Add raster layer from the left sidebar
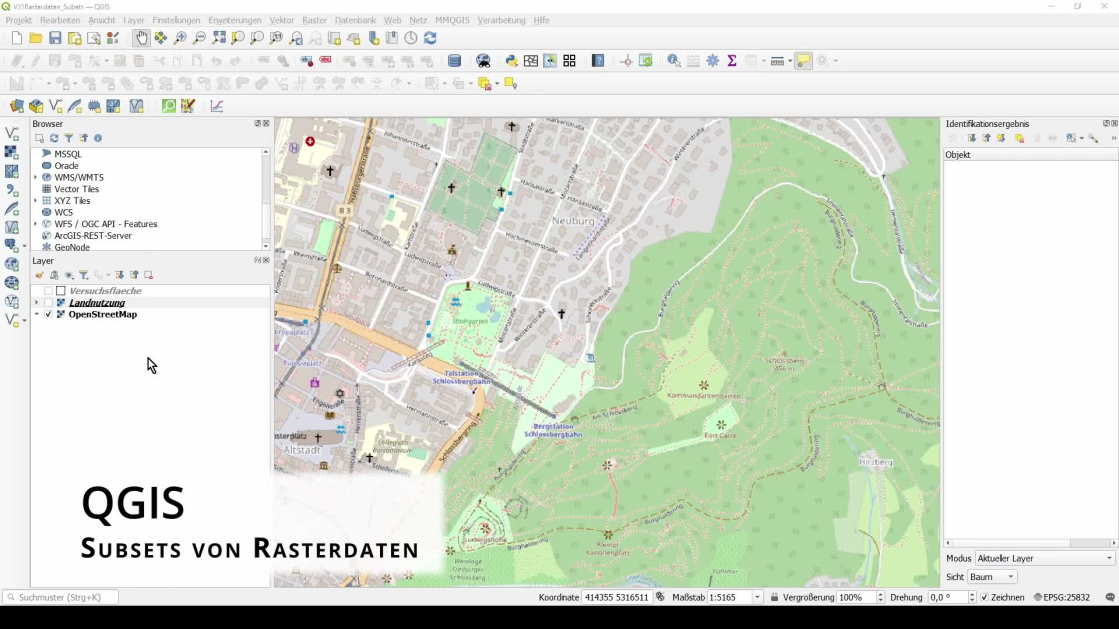The image size is (1119, 629). pyautogui.click(x=11, y=152)
